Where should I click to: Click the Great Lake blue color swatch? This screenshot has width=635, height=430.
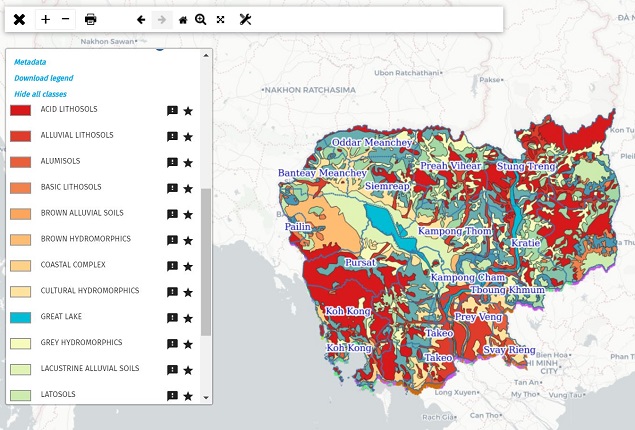pyautogui.click(x=21, y=317)
